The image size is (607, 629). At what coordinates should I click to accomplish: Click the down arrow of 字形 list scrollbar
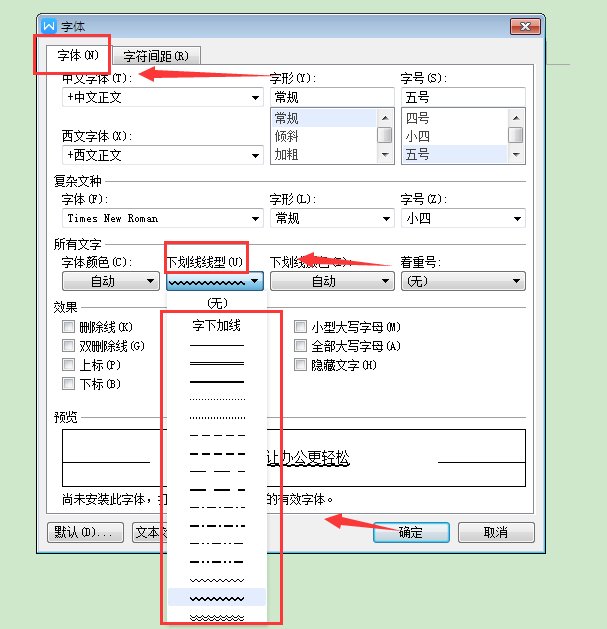pos(385,154)
